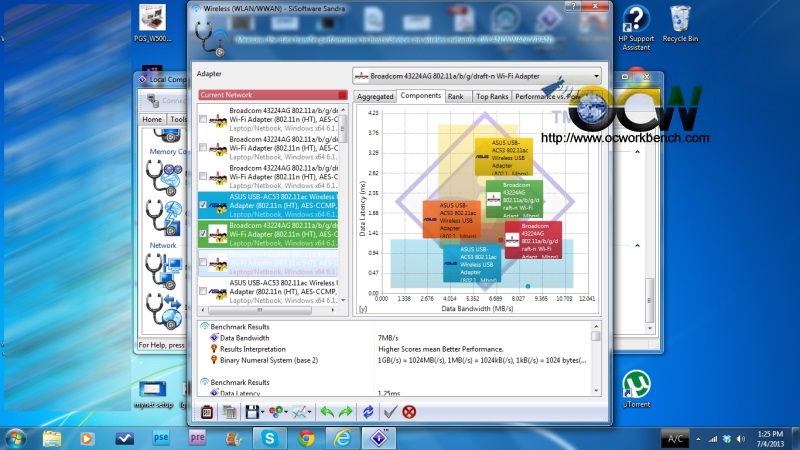
Task: Click the green back arrow toolbar icon
Action: coord(327,412)
